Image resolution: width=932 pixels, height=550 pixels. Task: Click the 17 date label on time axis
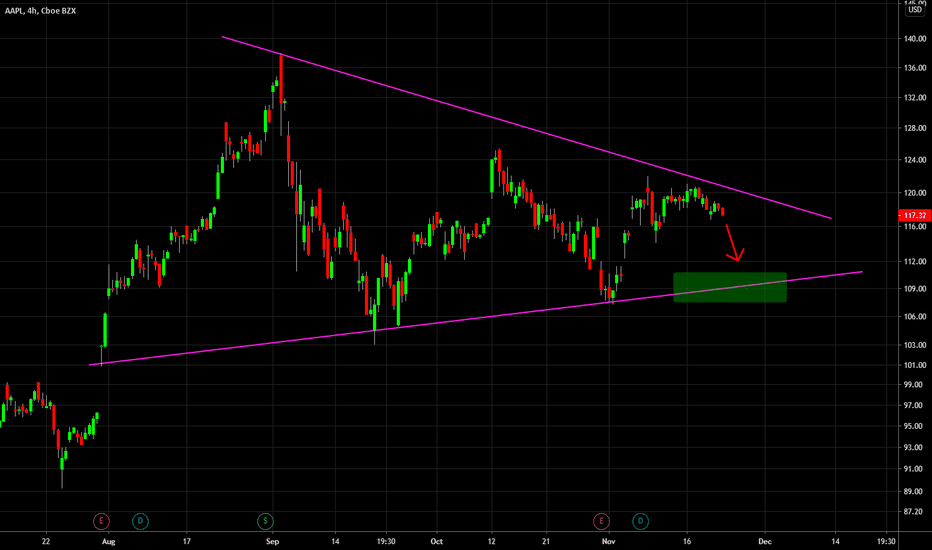point(187,541)
